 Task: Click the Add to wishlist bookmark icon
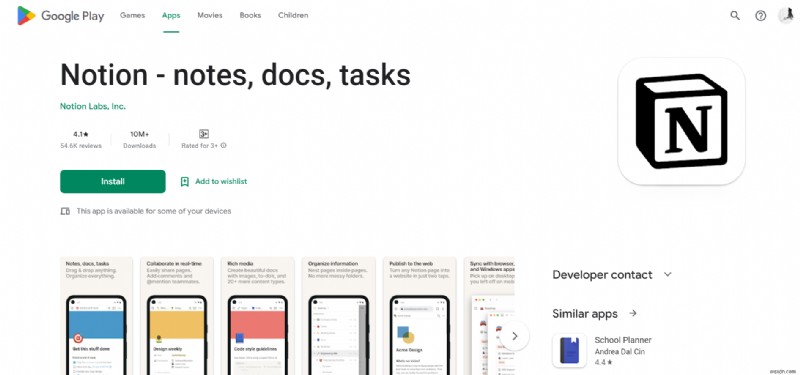pyautogui.click(x=185, y=182)
